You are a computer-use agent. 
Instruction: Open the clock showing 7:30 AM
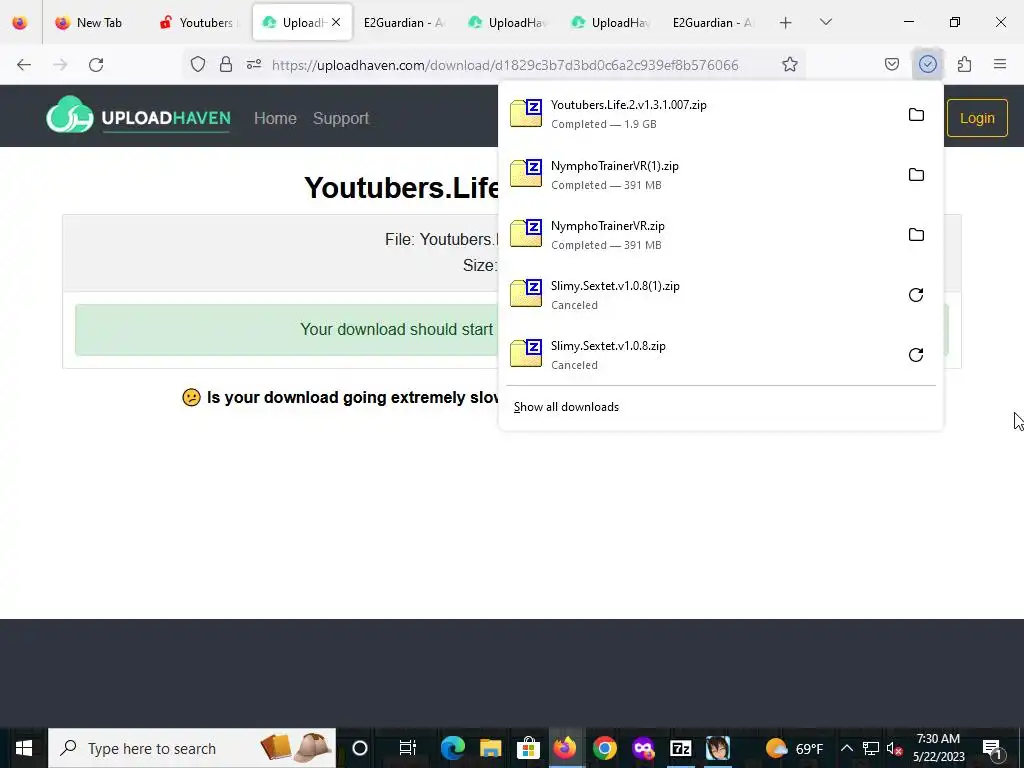(938, 748)
